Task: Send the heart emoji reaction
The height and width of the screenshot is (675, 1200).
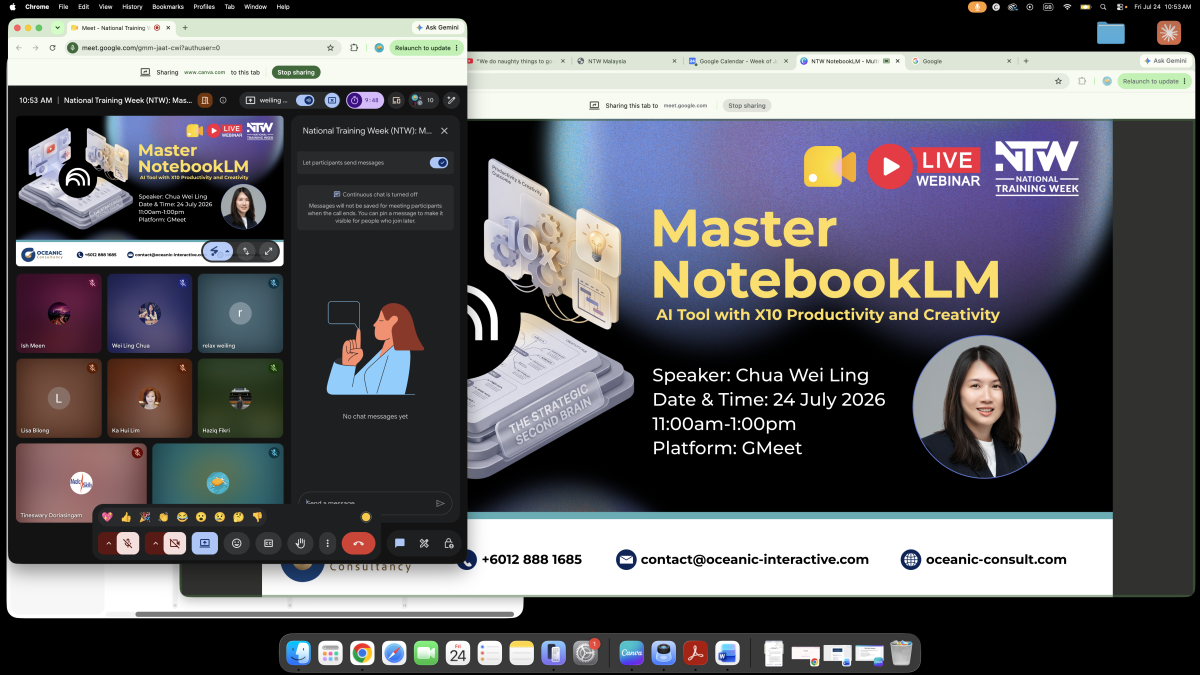Action: click(107, 517)
